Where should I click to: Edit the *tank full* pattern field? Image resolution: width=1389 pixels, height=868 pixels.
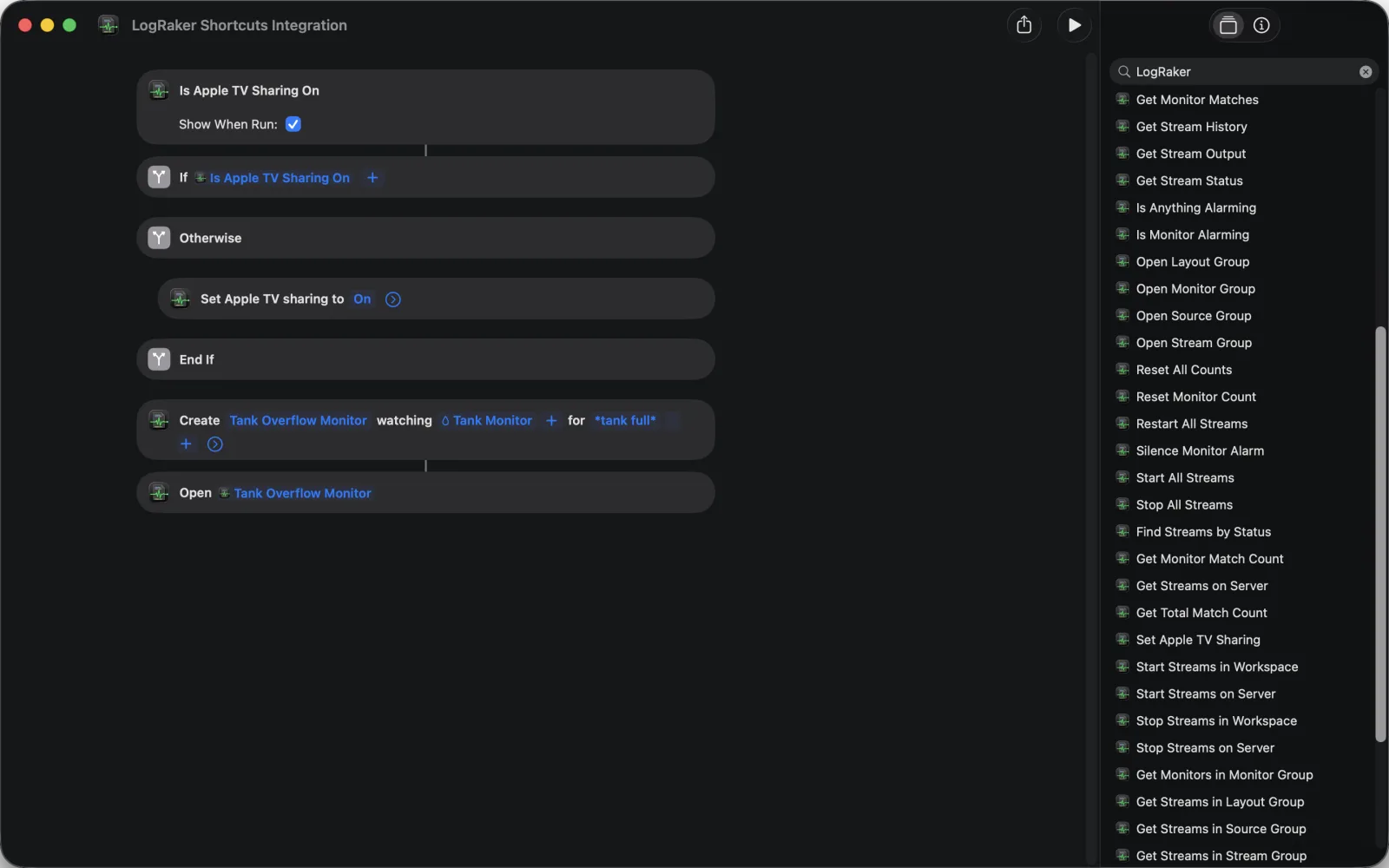click(x=625, y=420)
